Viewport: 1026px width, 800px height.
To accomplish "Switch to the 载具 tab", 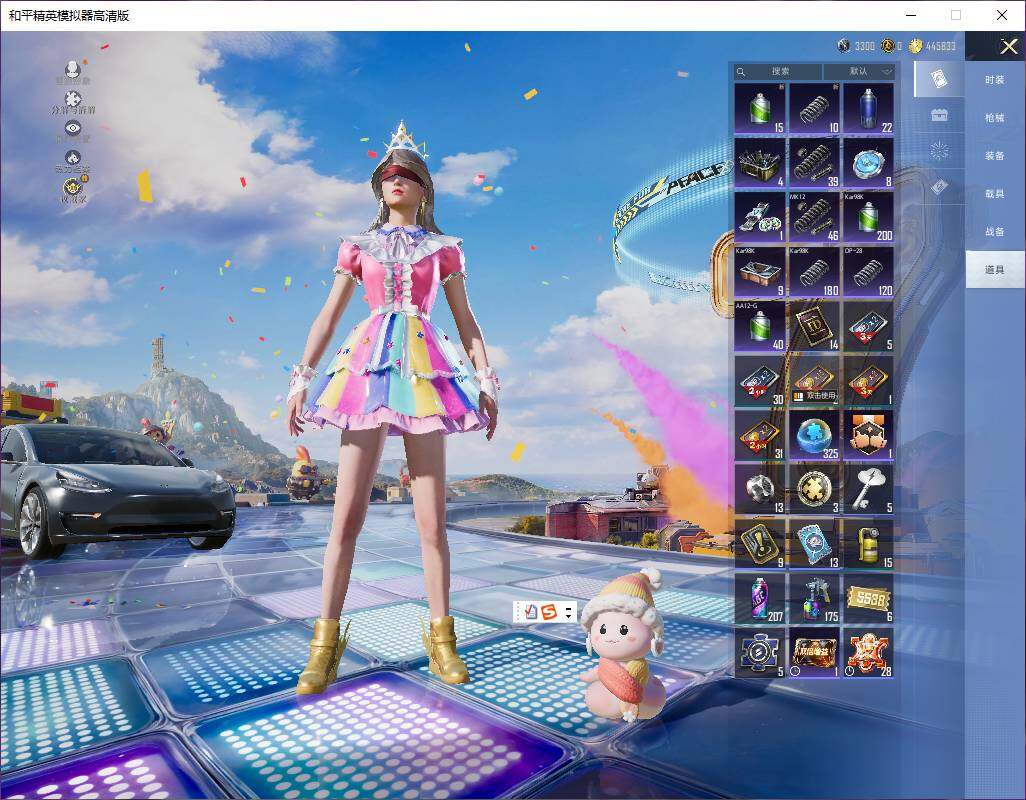I will click(x=995, y=194).
